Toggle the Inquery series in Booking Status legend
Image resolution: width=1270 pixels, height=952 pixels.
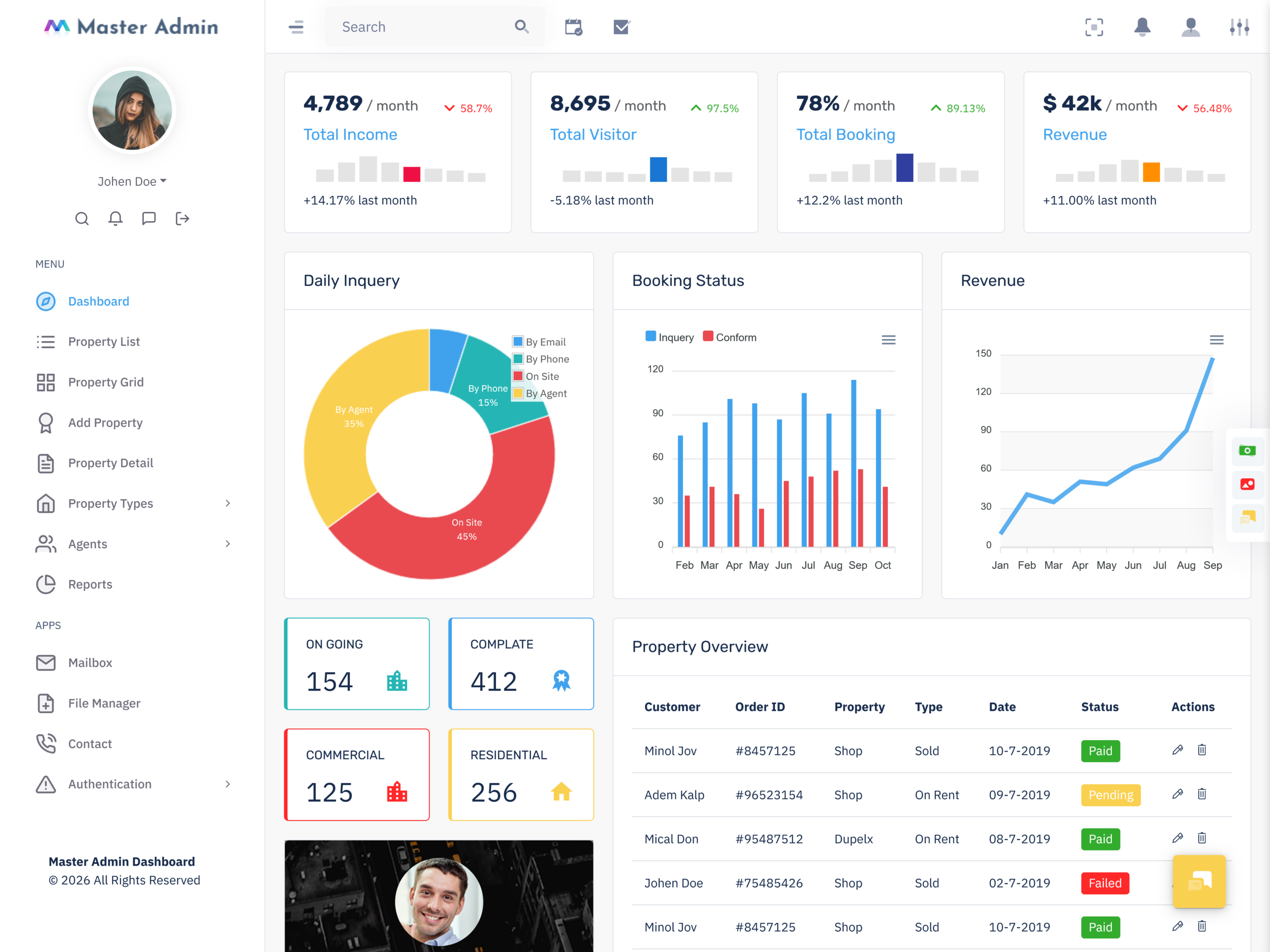pos(669,338)
